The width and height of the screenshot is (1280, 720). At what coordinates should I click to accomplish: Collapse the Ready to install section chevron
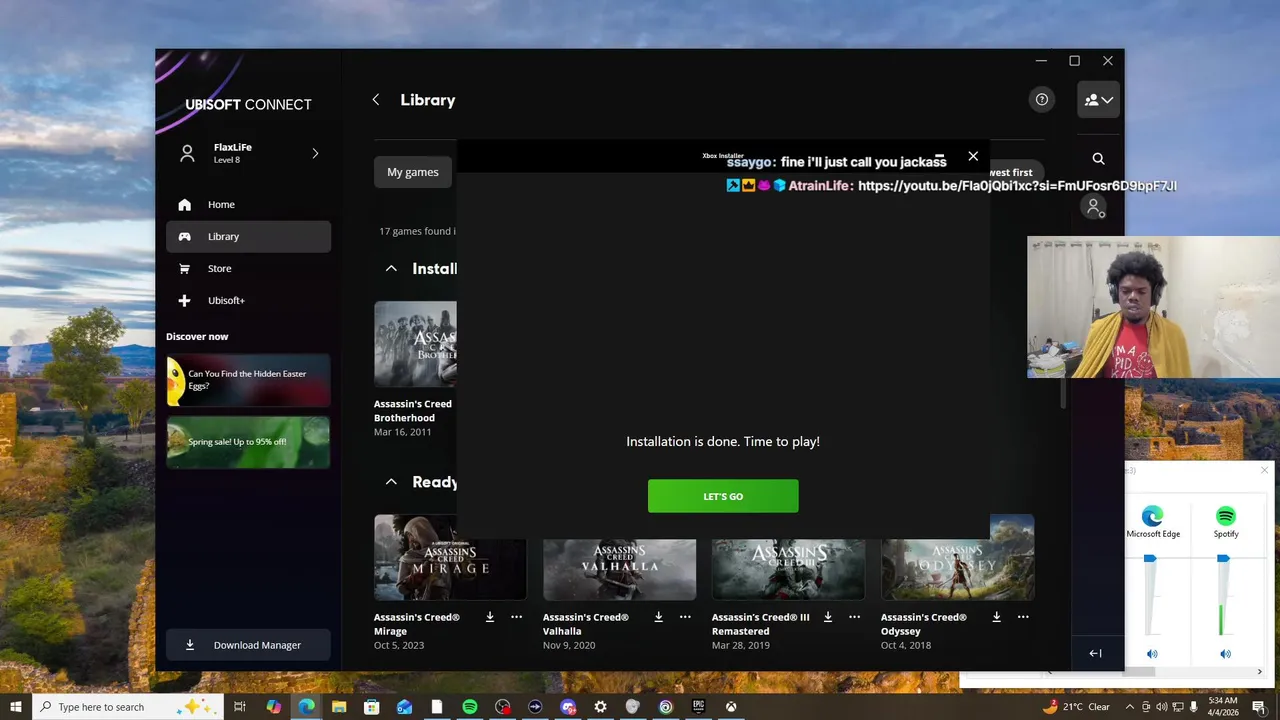click(391, 482)
